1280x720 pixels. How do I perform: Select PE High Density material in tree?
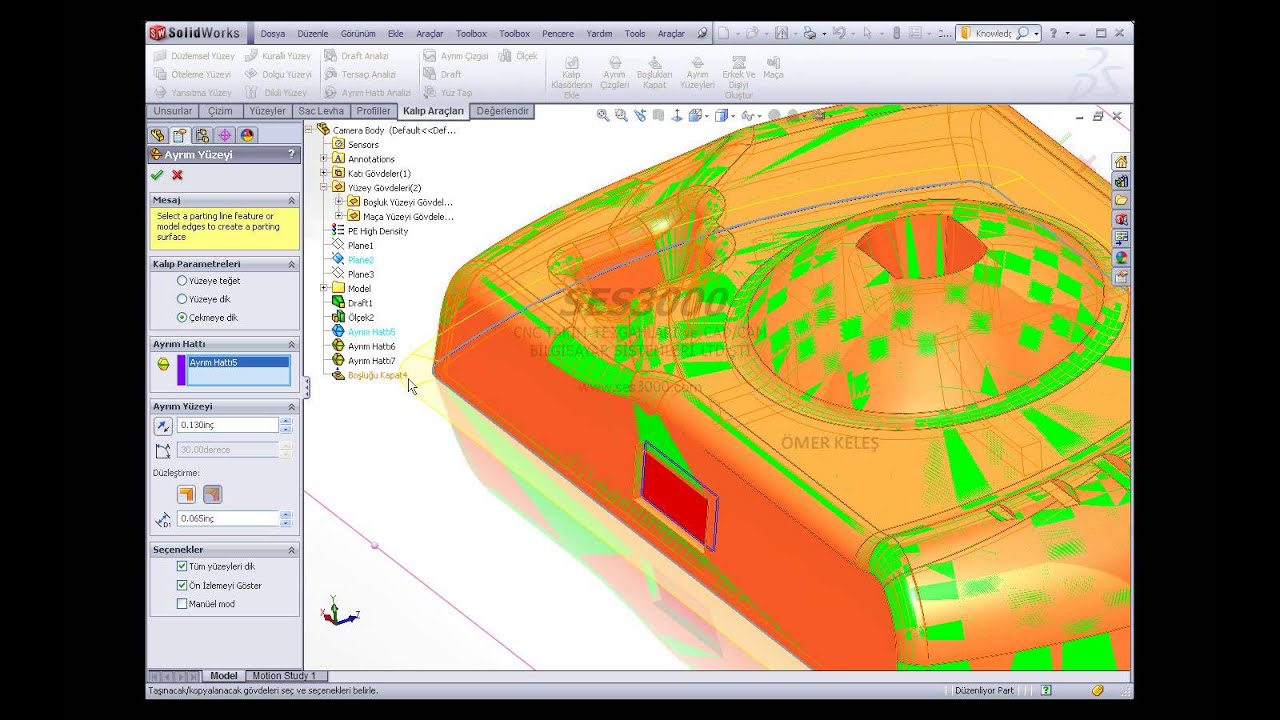(x=378, y=231)
